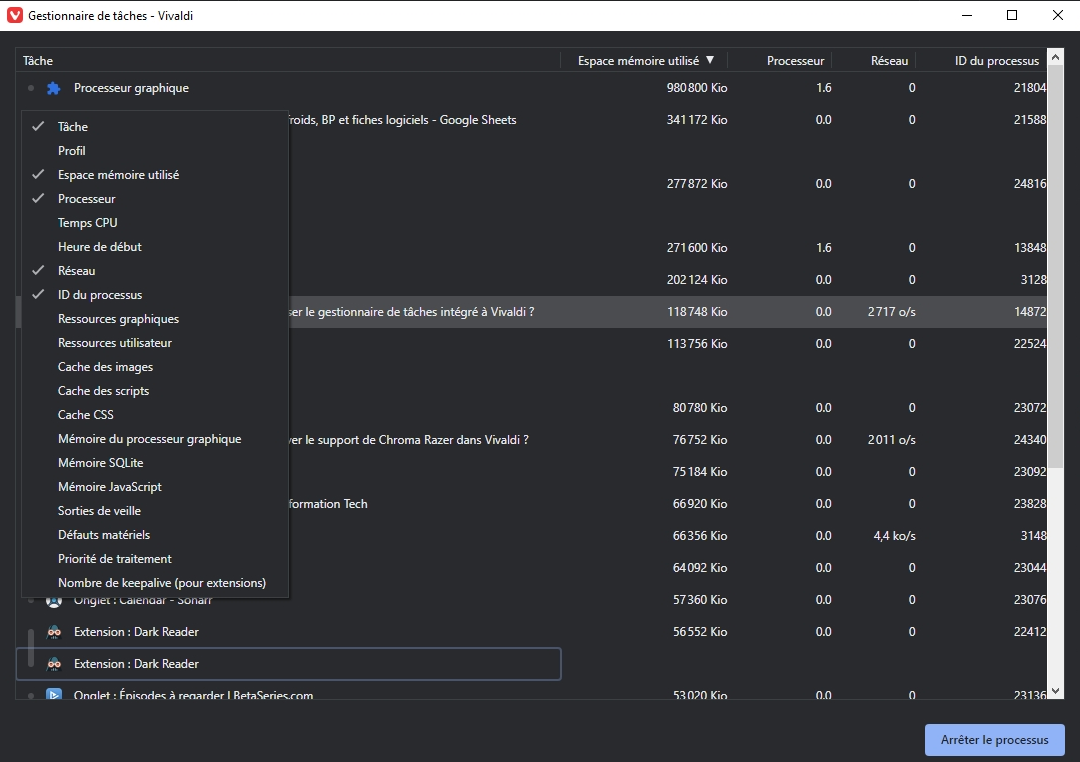The width and height of the screenshot is (1080, 762).
Task: Sort by the Processeur column header
Action: coord(780,61)
